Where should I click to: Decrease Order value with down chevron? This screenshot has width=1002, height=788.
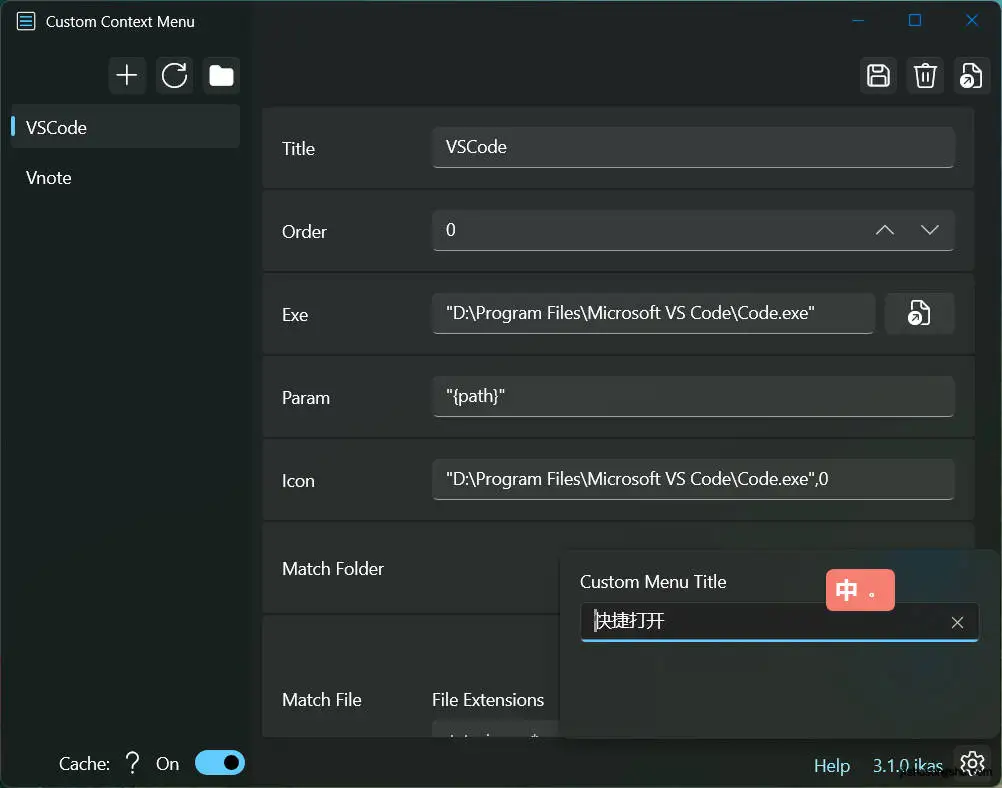coord(929,230)
